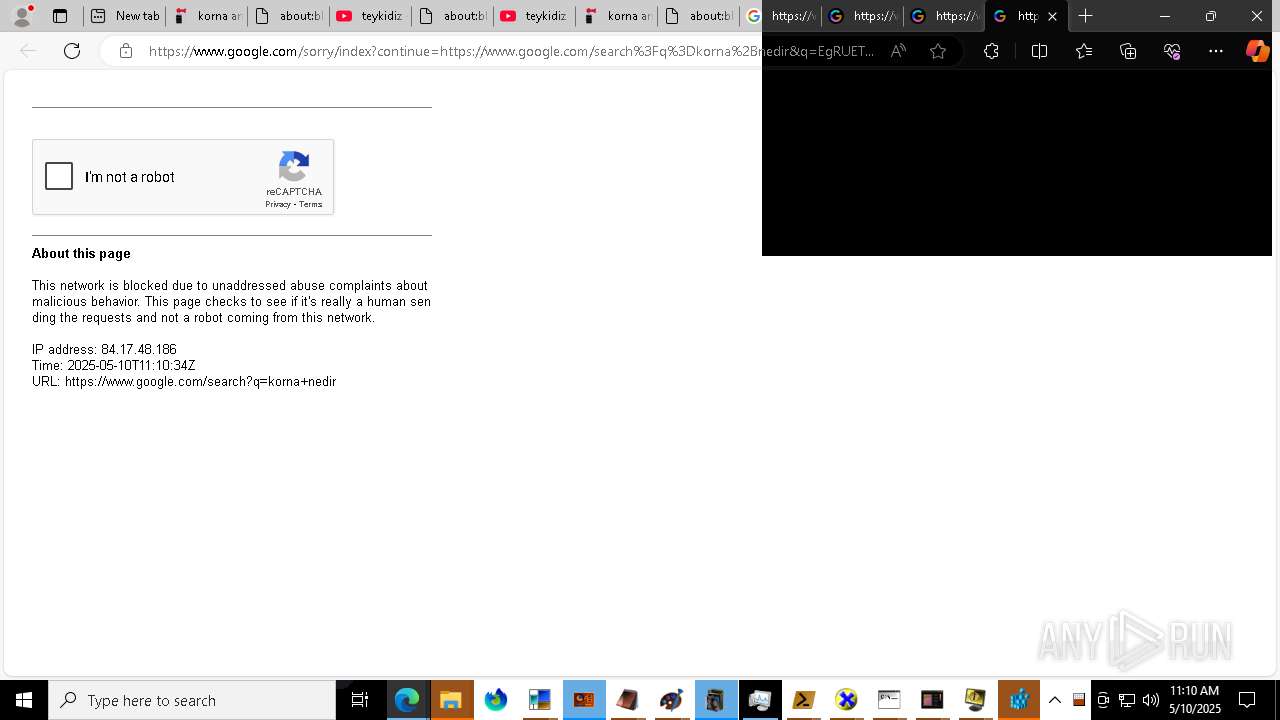1280x720 pixels.
Task: Open the clock and date flyout
Action: coord(1194,700)
